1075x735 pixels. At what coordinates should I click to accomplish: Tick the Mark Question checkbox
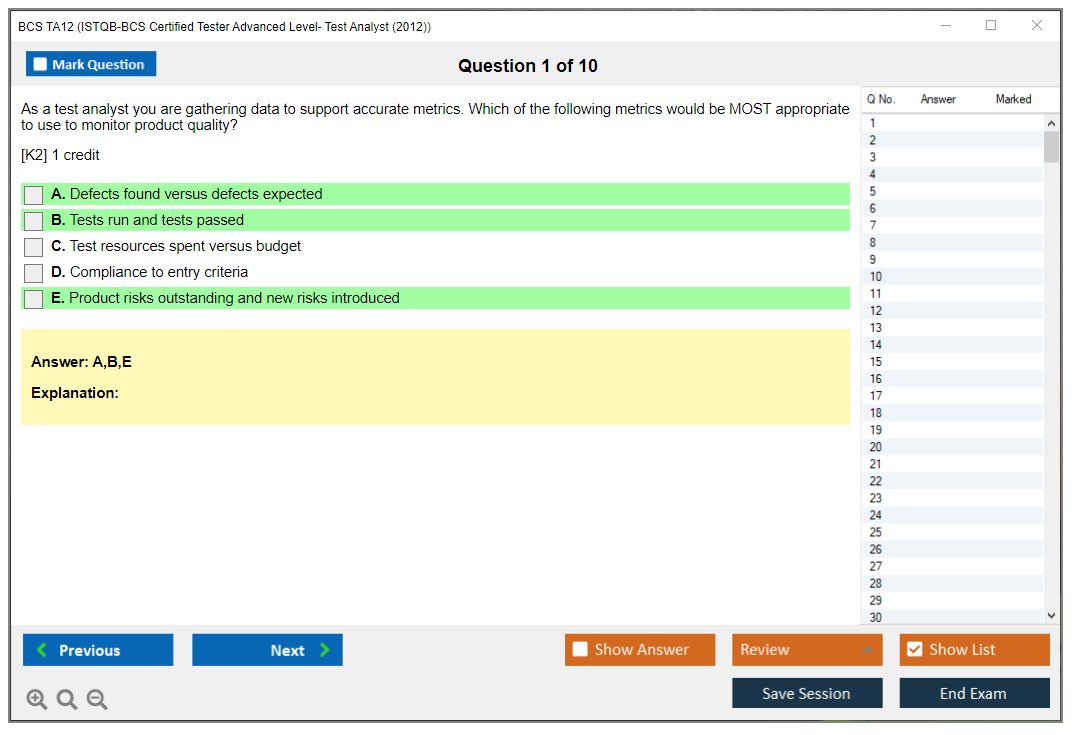pos(40,65)
